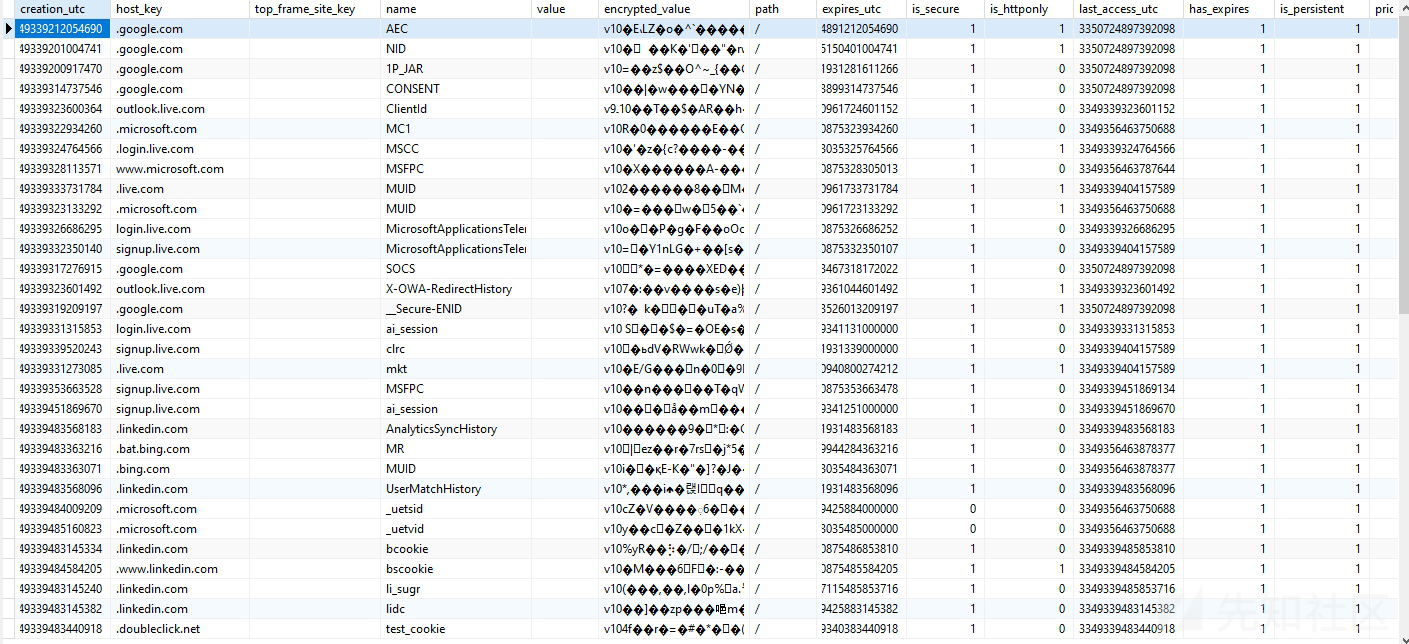Viewport: 1409px width, 644px height.
Task: Select the creation_utc cell in the mkt row
Action: (x=63, y=369)
